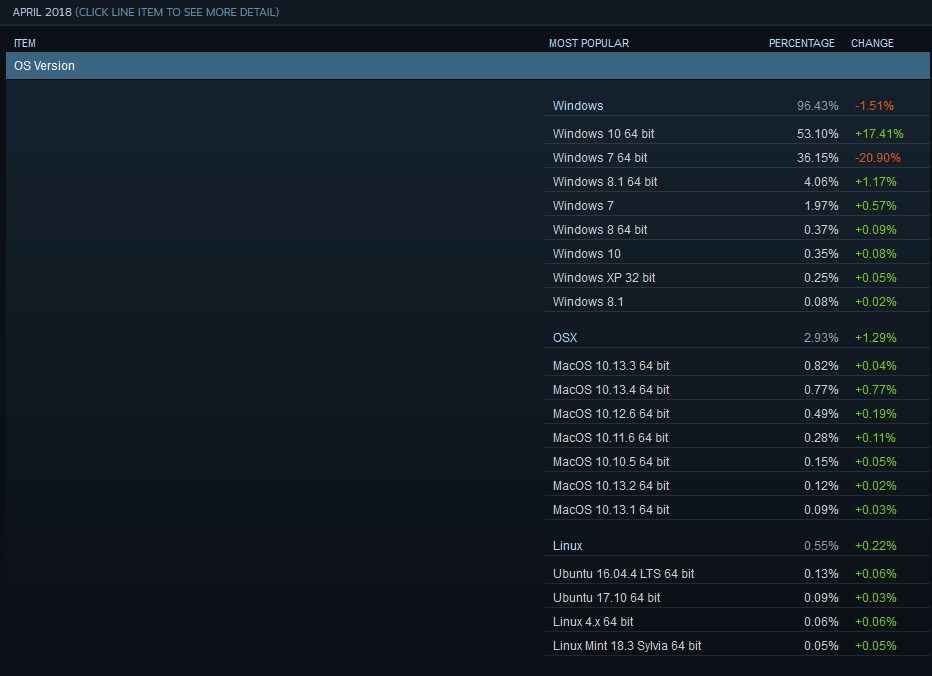932x676 pixels.
Task: Select the MacOS 10.13.4 64 bit row
Action: tap(737, 389)
